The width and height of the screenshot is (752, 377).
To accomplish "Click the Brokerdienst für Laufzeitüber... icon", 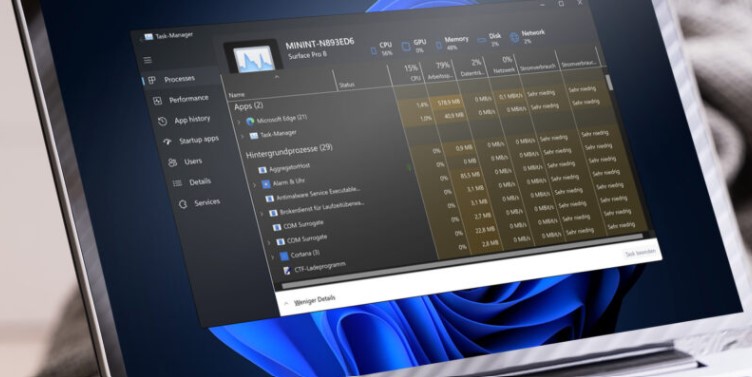I will tap(273, 212).
